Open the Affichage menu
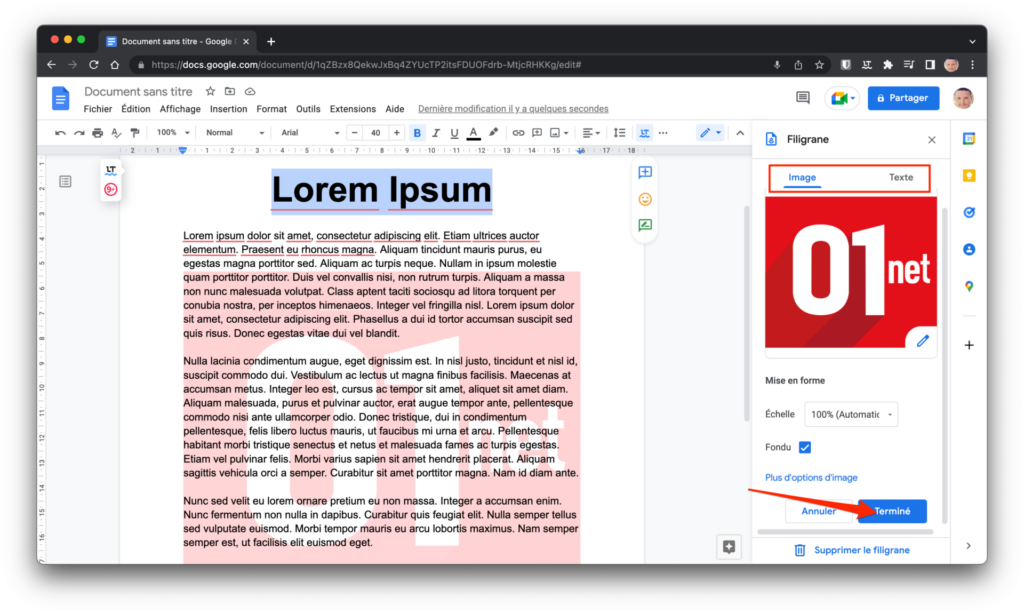This screenshot has width=1024, height=613. (180, 109)
